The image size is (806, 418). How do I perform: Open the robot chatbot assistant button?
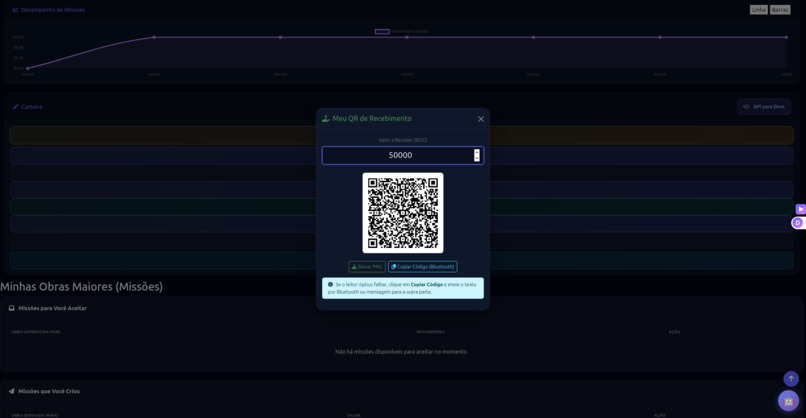(789, 401)
